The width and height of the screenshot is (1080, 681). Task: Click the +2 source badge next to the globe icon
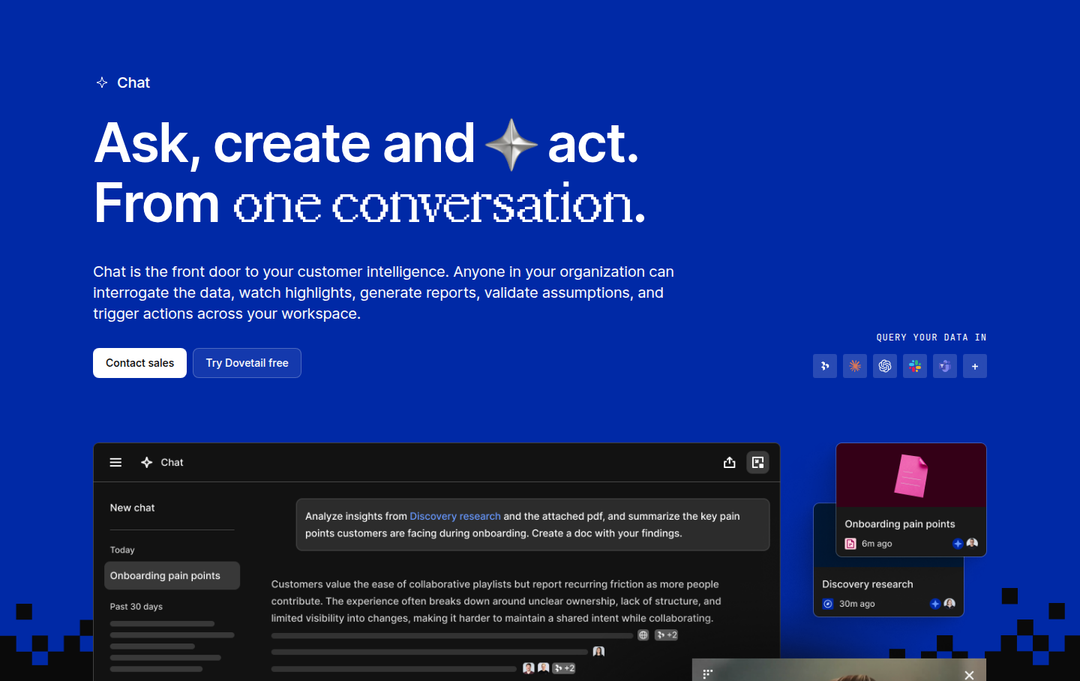[x=666, y=635]
